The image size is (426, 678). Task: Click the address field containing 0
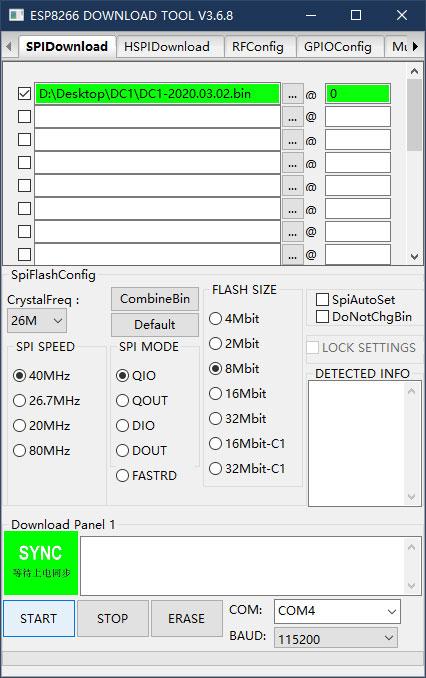(358, 94)
